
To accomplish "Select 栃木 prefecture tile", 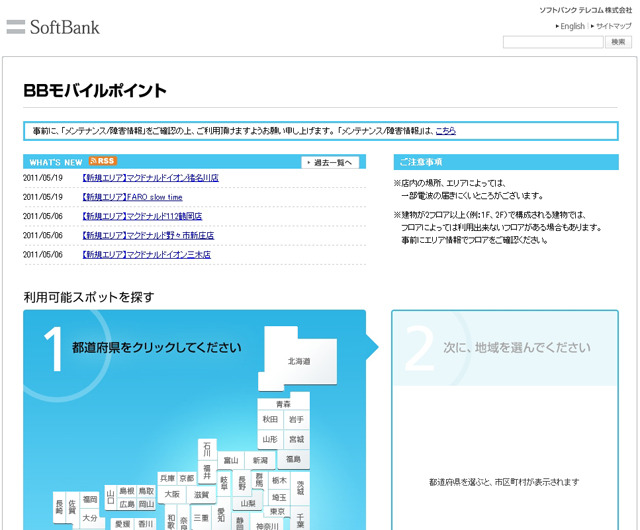I will (x=279, y=480).
